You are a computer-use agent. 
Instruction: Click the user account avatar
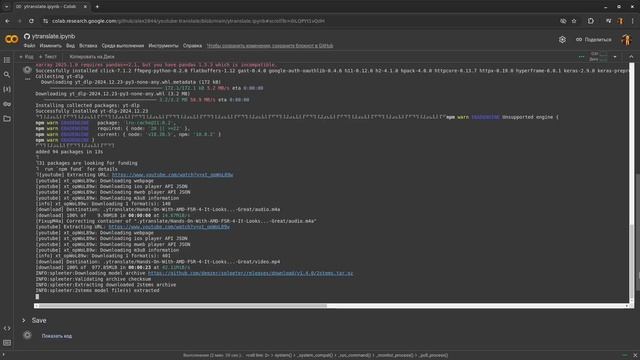[x=627, y=40]
